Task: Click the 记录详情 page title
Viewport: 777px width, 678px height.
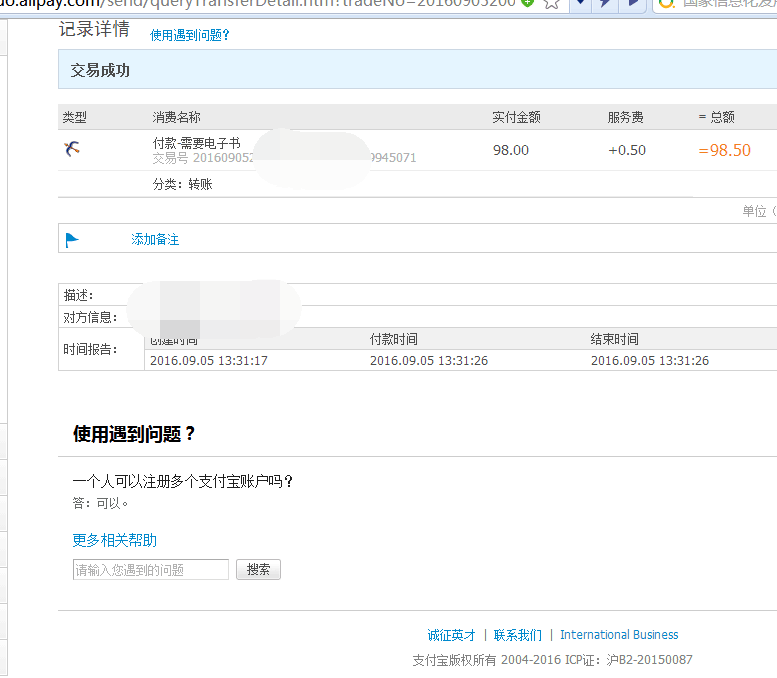Action: [x=94, y=29]
